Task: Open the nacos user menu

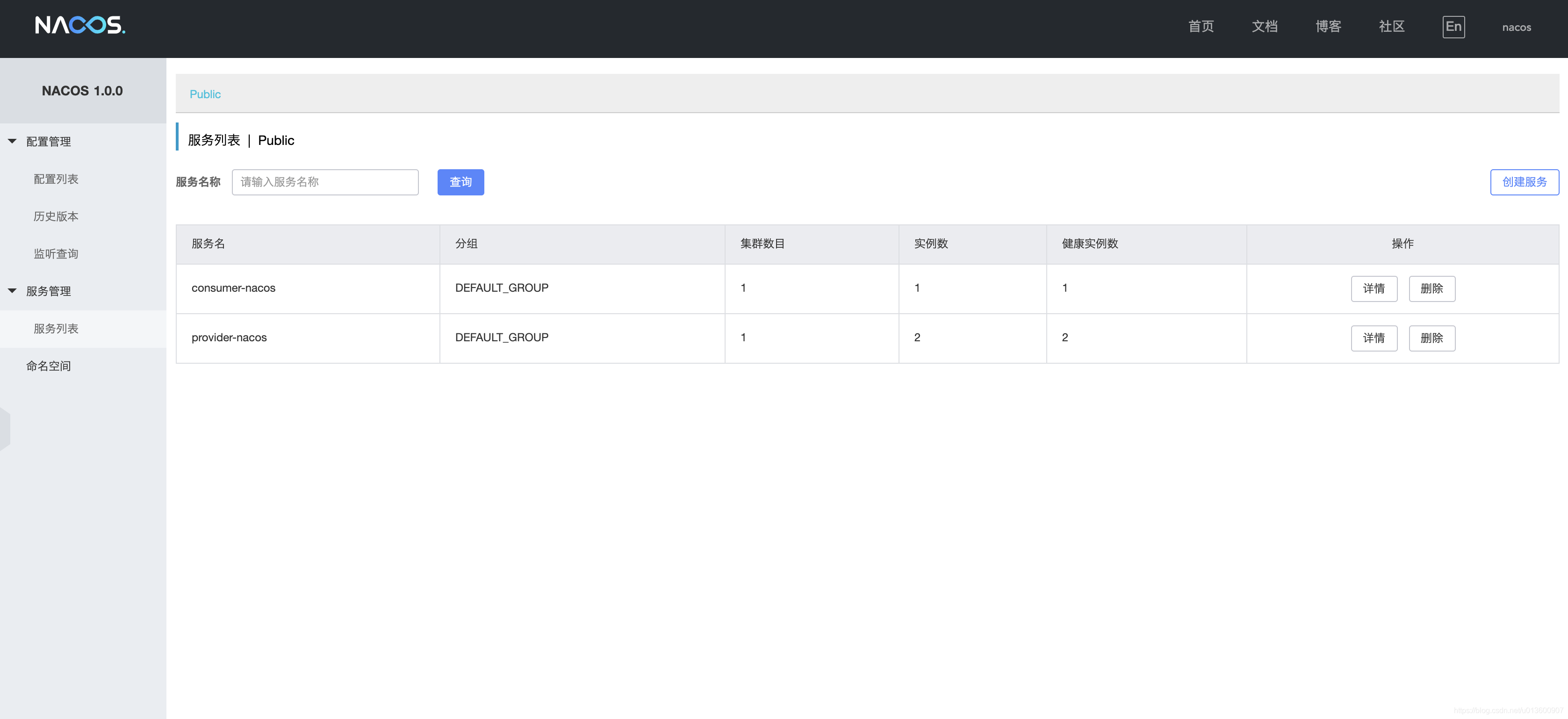Action: click(1516, 28)
